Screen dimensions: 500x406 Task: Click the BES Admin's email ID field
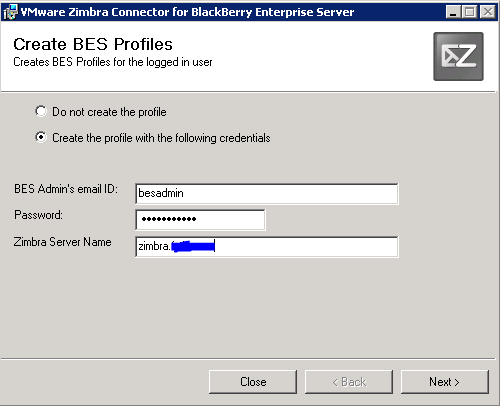267,193
